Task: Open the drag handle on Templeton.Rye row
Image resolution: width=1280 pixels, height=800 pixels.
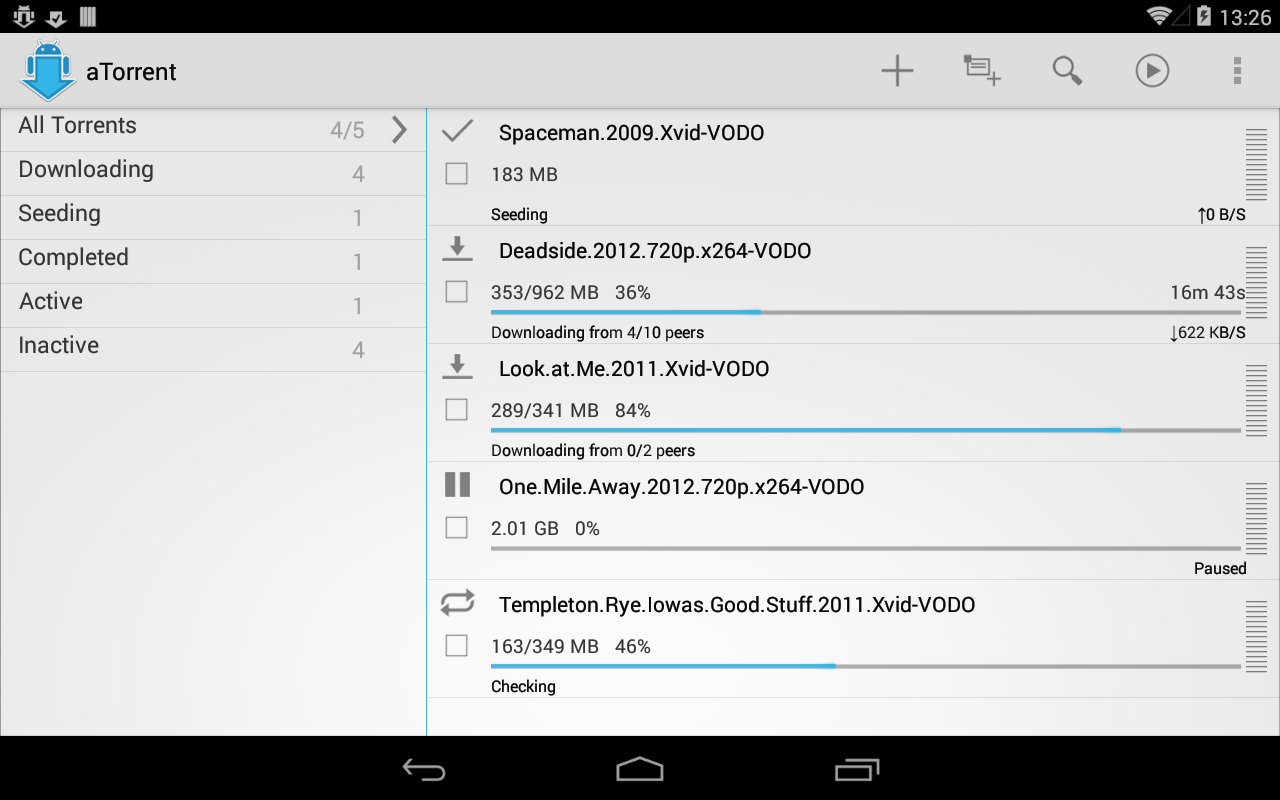Action: pyautogui.click(x=1258, y=635)
